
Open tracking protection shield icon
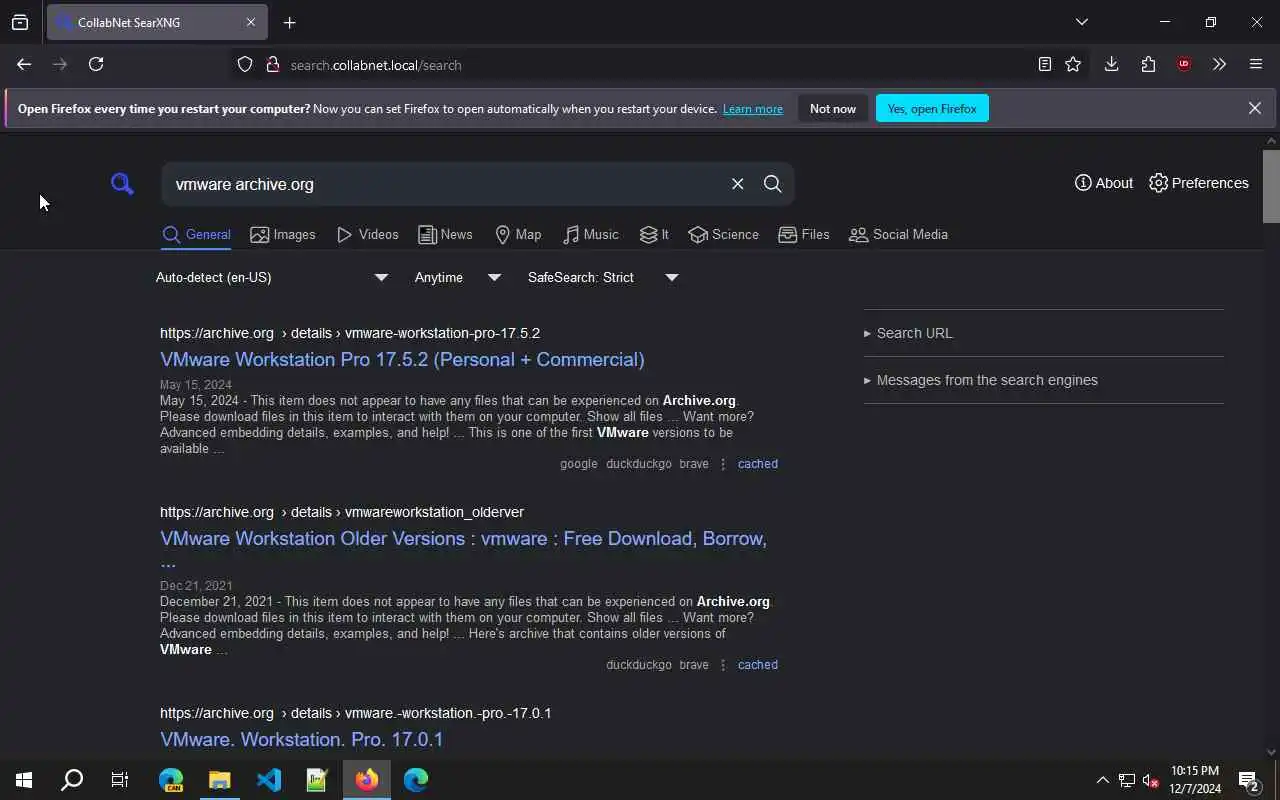[x=245, y=64]
